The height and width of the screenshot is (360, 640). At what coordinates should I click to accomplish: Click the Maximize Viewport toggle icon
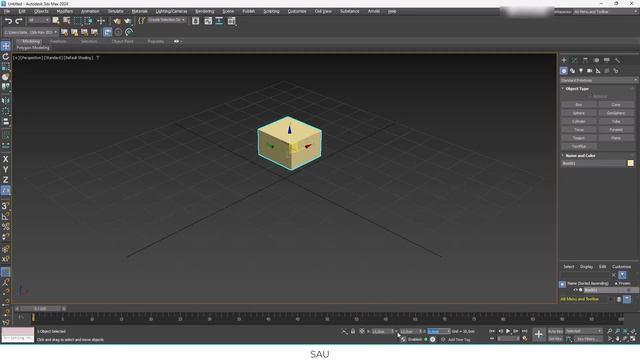click(633, 339)
